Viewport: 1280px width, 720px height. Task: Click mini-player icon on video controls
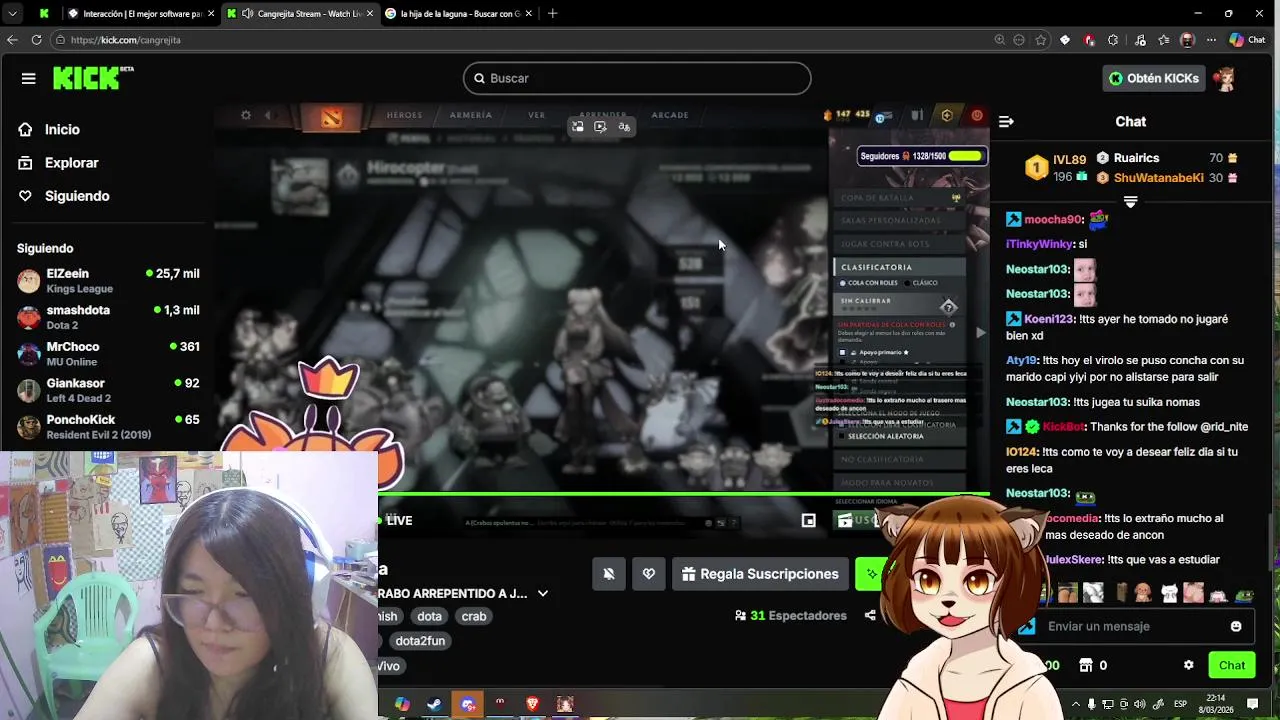[x=809, y=520]
